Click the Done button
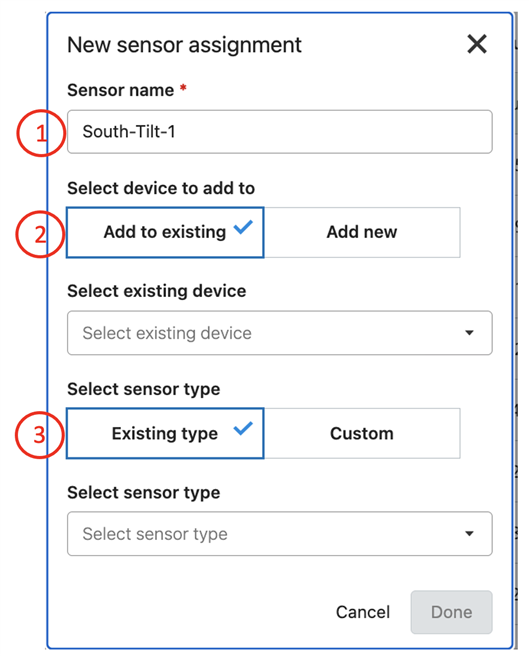529x656 pixels. [452, 612]
